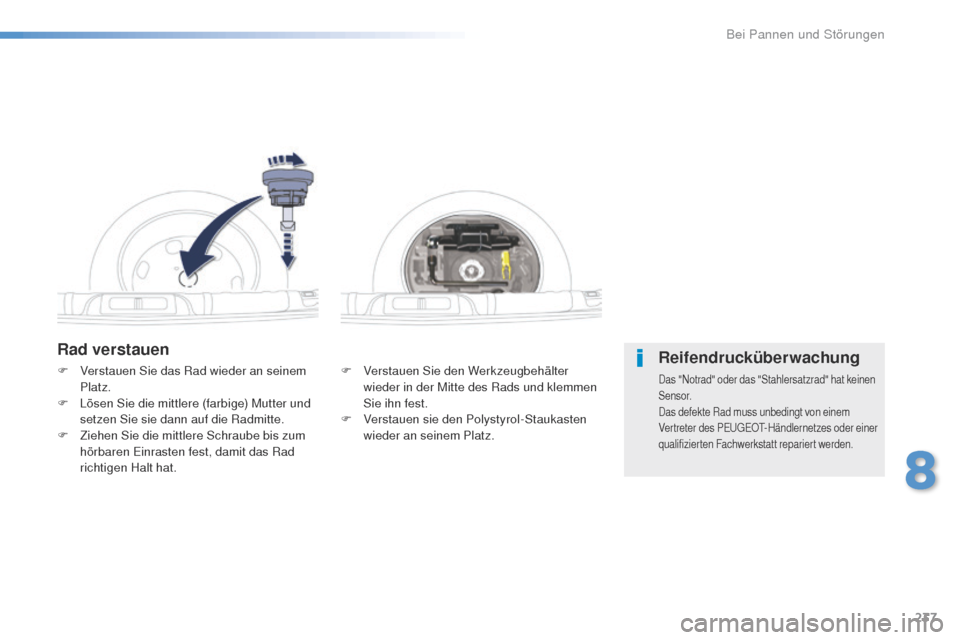Screen dimensions: 960x640
Task: Click the blue info icon beside Reifendrucküberwachung
Action: (x=639, y=358)
